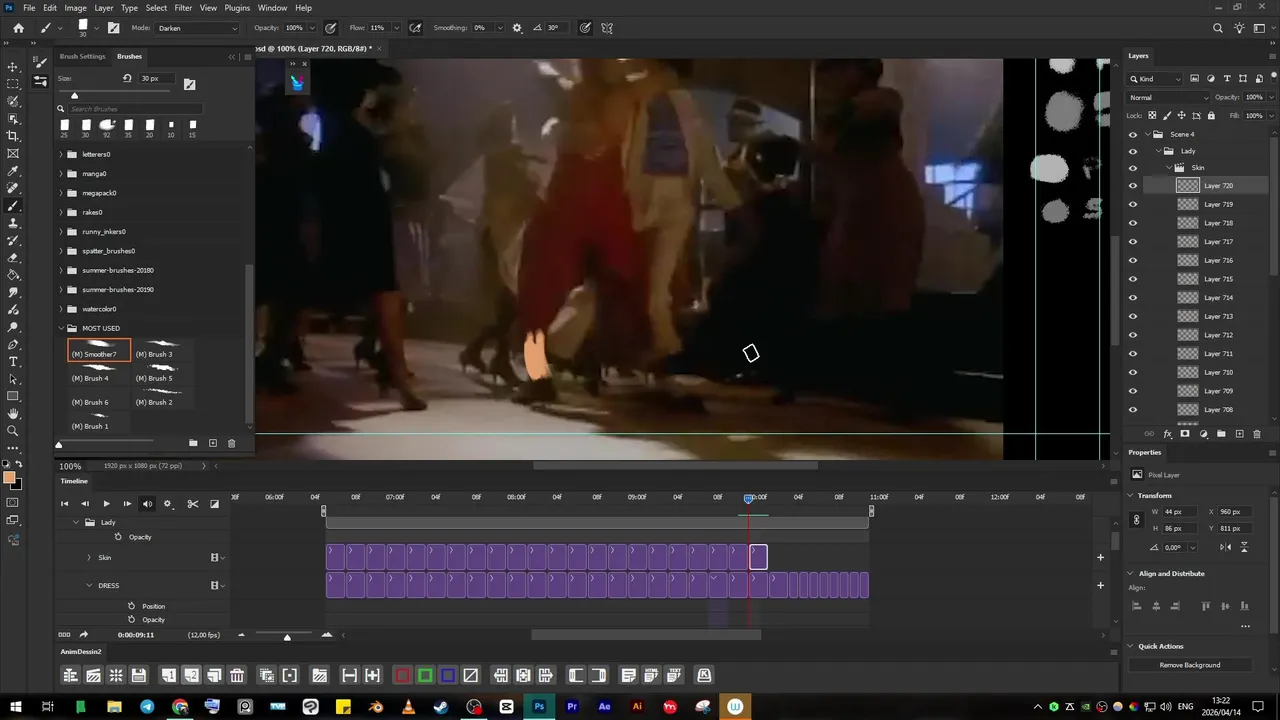Click AnimDessin2 red color label icon
This screenshot has height=720, width=1280.
pos(402,676)
